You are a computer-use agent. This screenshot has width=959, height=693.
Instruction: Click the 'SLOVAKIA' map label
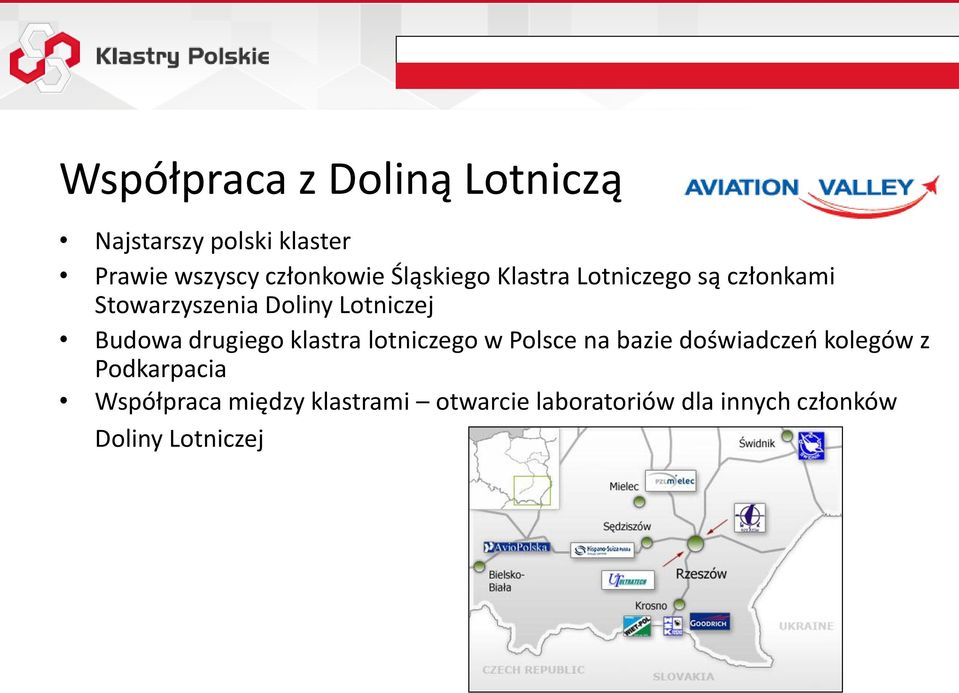(x=683, y=676)
